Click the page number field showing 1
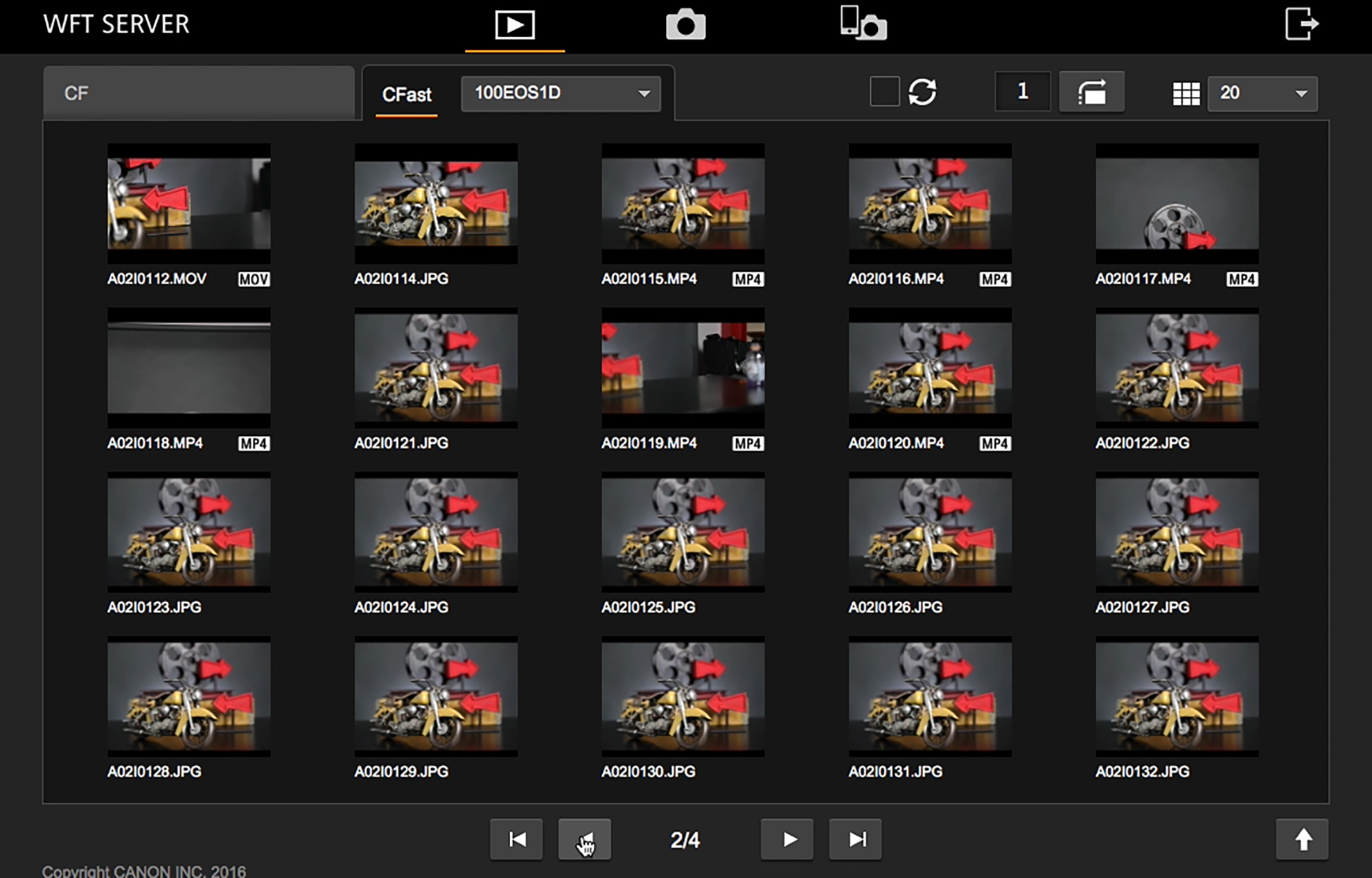This screenshot has height=878, width=1372. tap(1022, 91)
